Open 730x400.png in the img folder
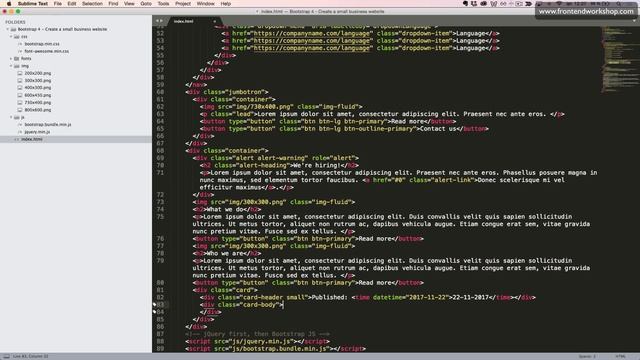Image resolution: width=640 pixels, height=360 pixels. [x=38, y=102]
